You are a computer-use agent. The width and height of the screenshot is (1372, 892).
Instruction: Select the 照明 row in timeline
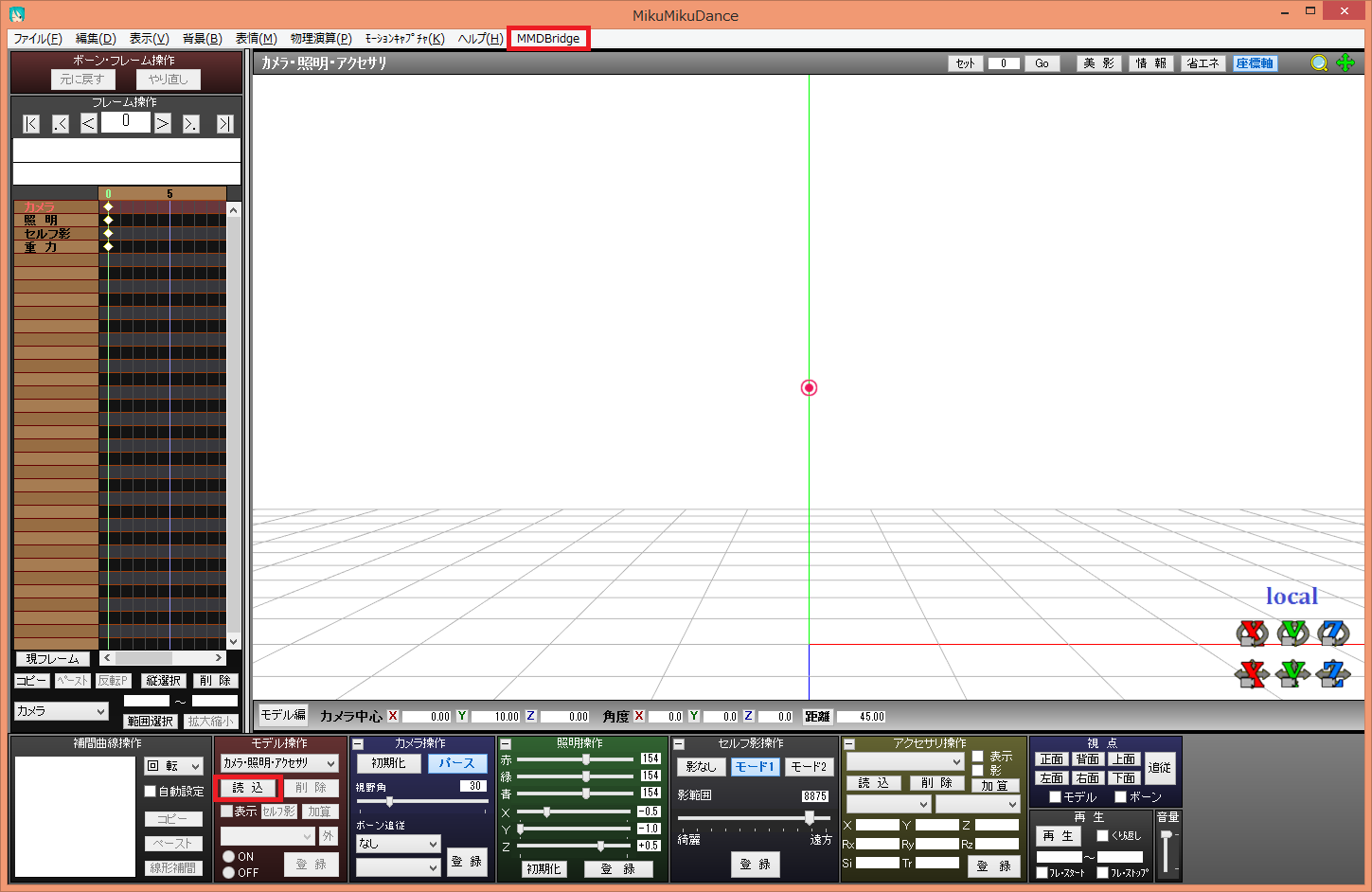click(x=56, y=221)
